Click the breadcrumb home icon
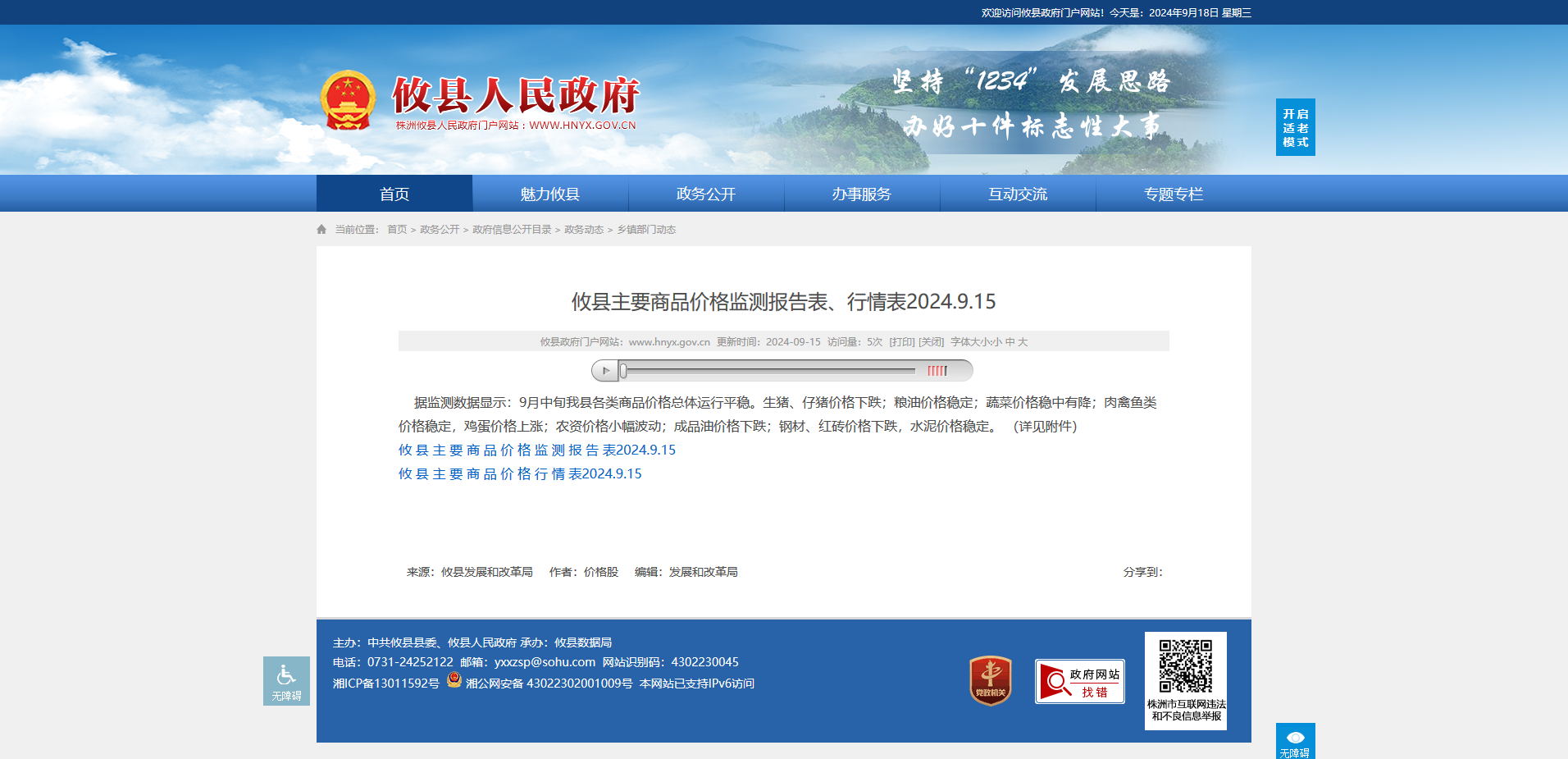Screen dimensions: 1568x759 pos(321,230)
